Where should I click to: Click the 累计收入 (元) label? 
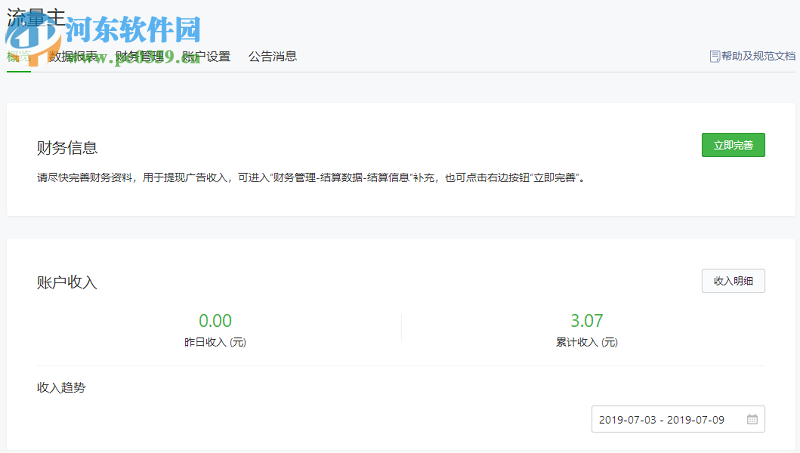(587, 342)
